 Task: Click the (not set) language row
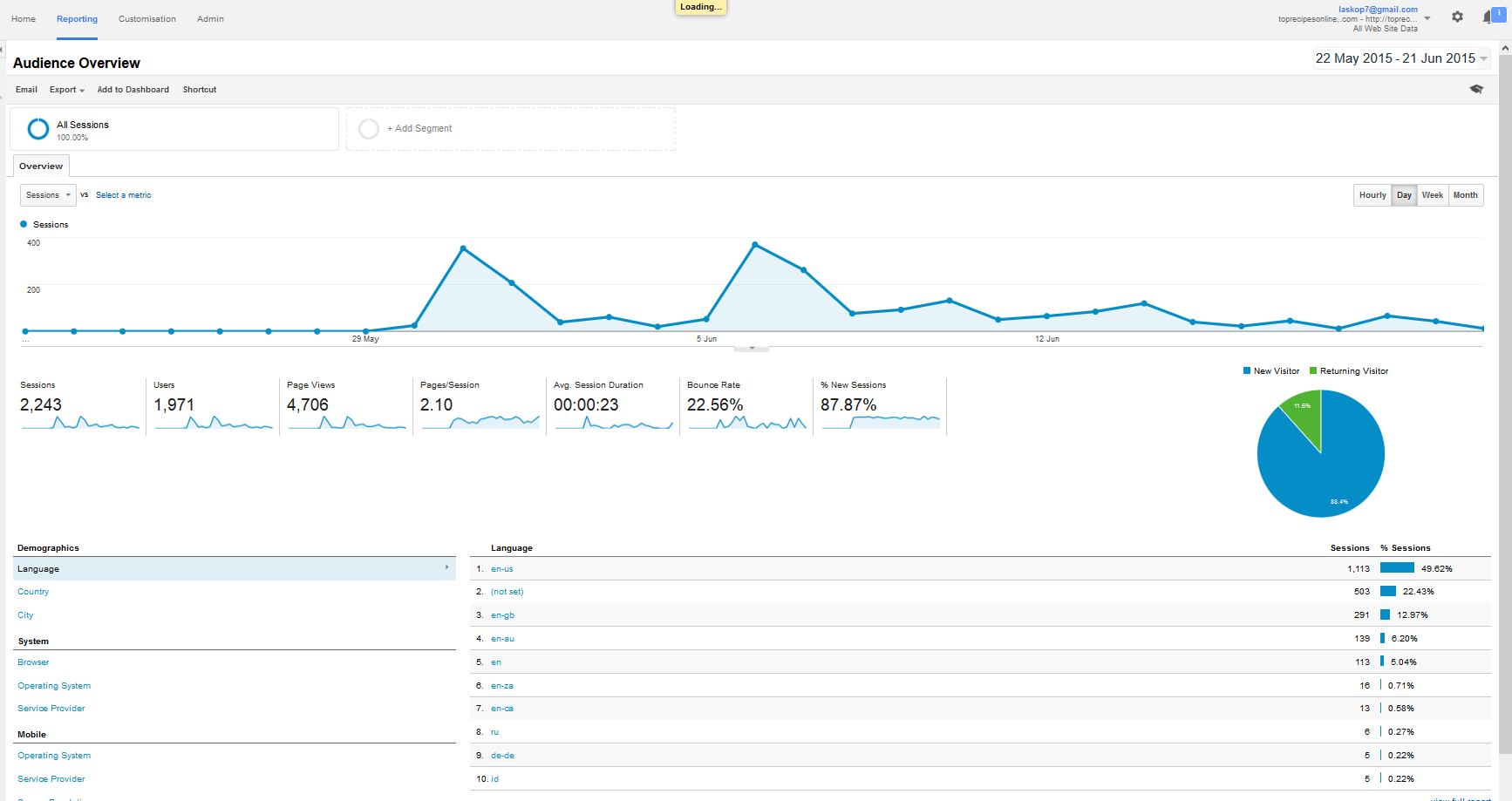click(x=980, y=592)
